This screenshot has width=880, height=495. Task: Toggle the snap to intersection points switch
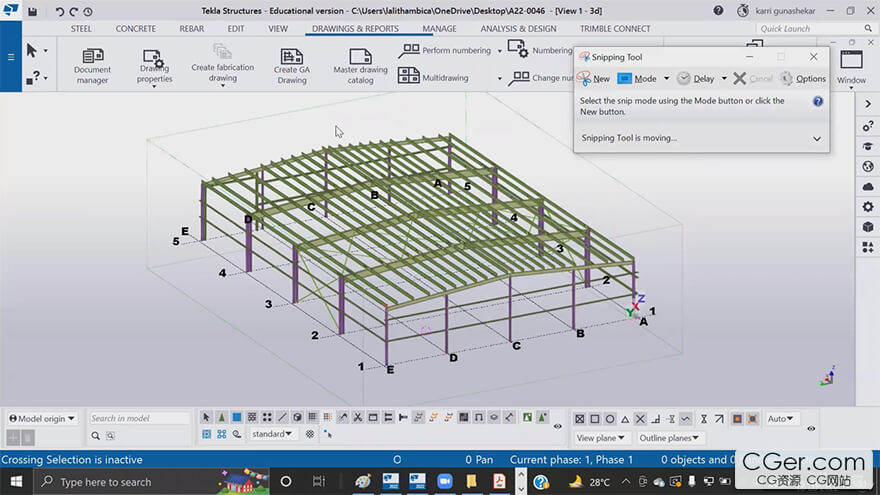click(x=640, y=419)
